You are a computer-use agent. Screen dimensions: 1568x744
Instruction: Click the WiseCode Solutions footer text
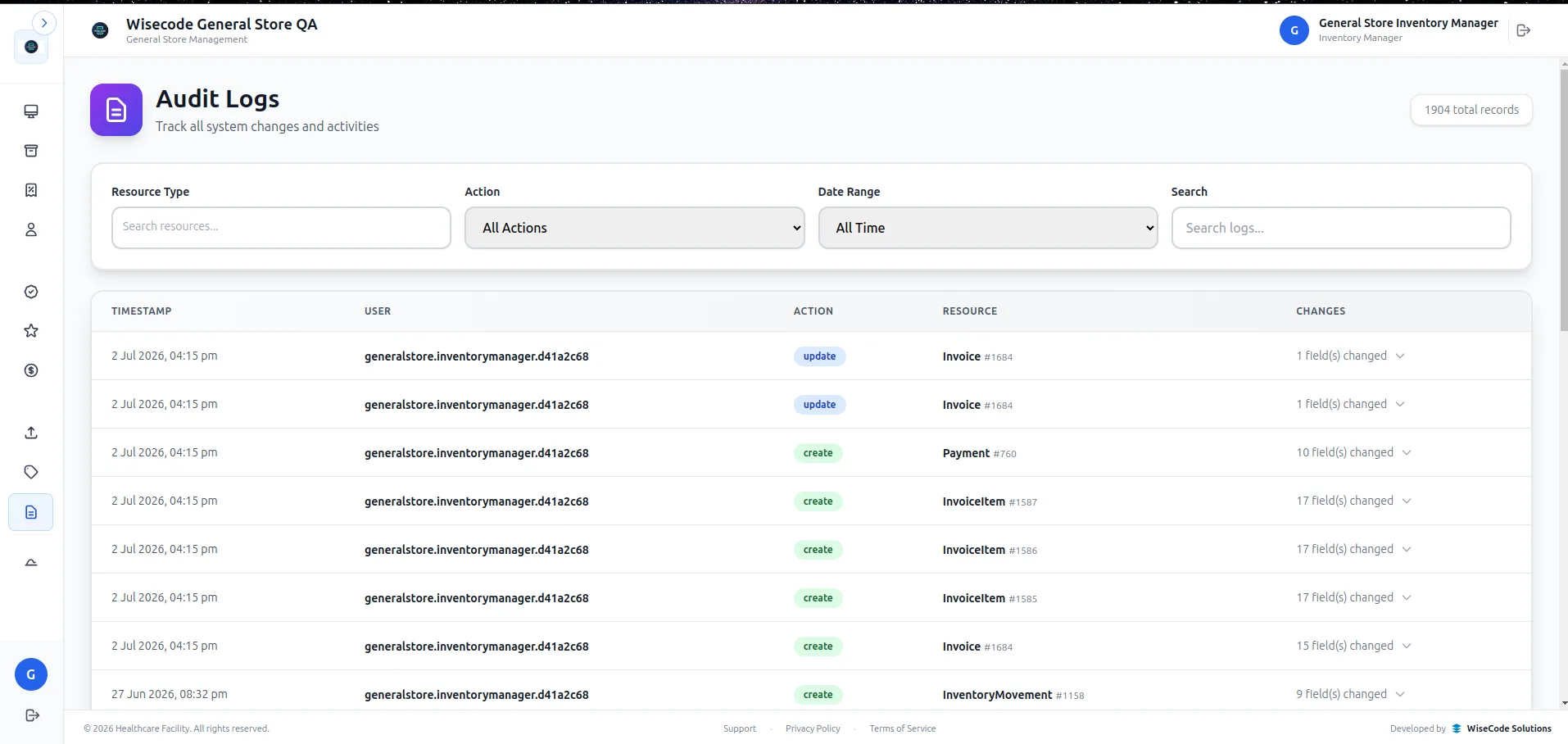tap(1509, 728)
